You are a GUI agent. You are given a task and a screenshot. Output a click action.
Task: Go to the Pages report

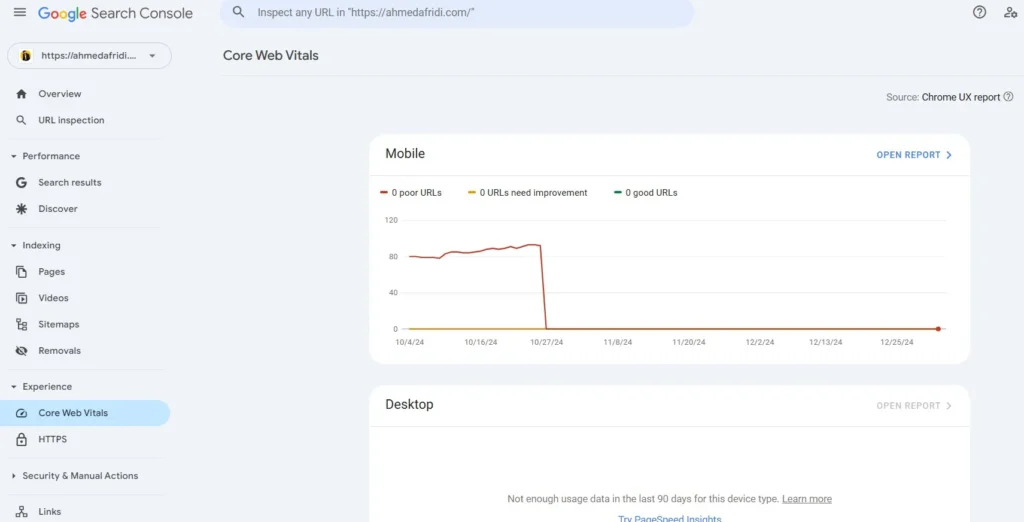click(x=51, y=272)
